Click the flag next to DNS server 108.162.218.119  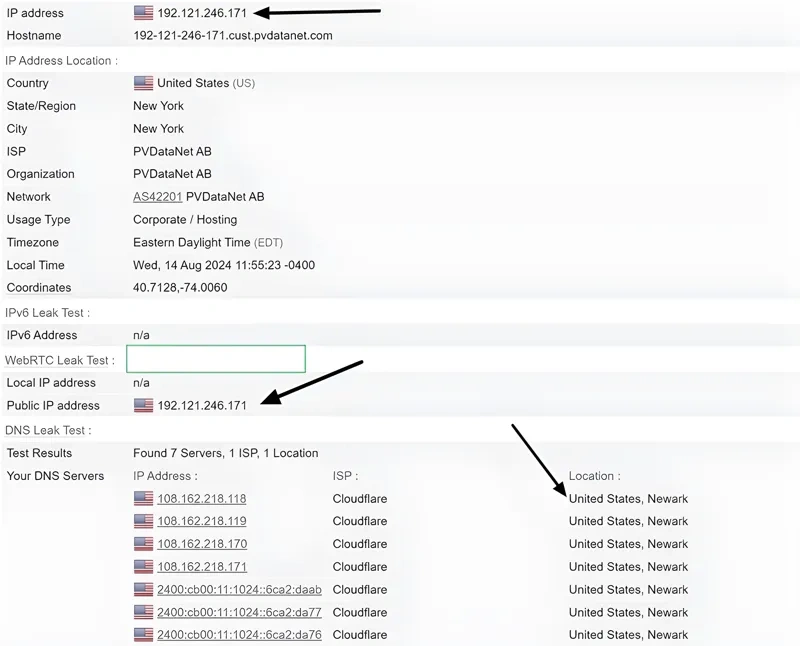point(142,521)
